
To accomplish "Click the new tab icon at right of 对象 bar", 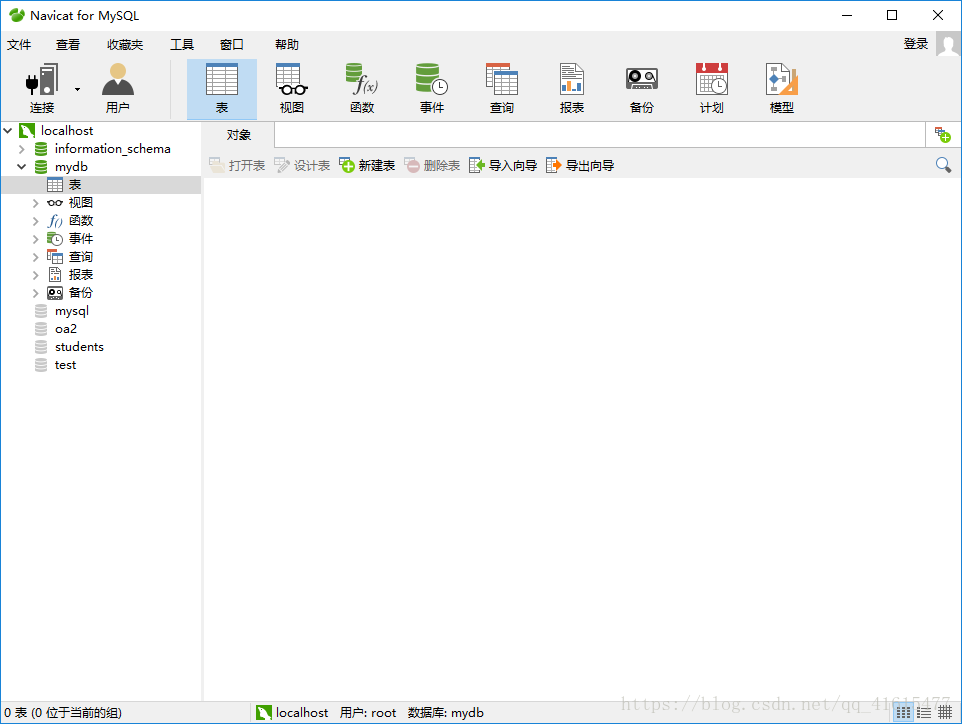I will [x=942, y=135].
